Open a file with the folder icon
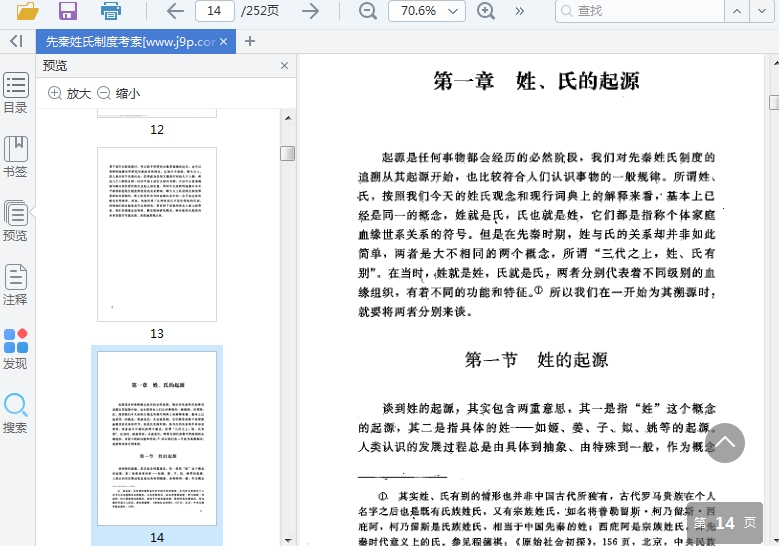This screenshot has height=546, width=779. click(27, 10)
